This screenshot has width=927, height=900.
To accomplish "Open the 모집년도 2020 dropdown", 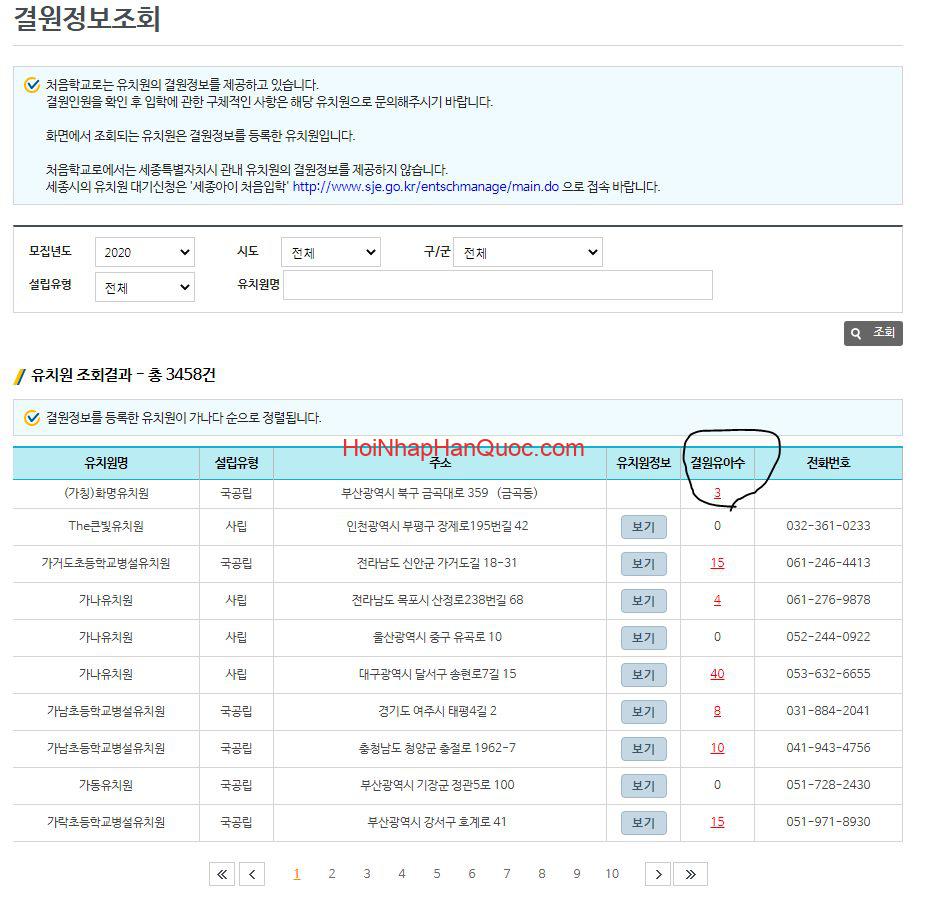I will (145, 253).
